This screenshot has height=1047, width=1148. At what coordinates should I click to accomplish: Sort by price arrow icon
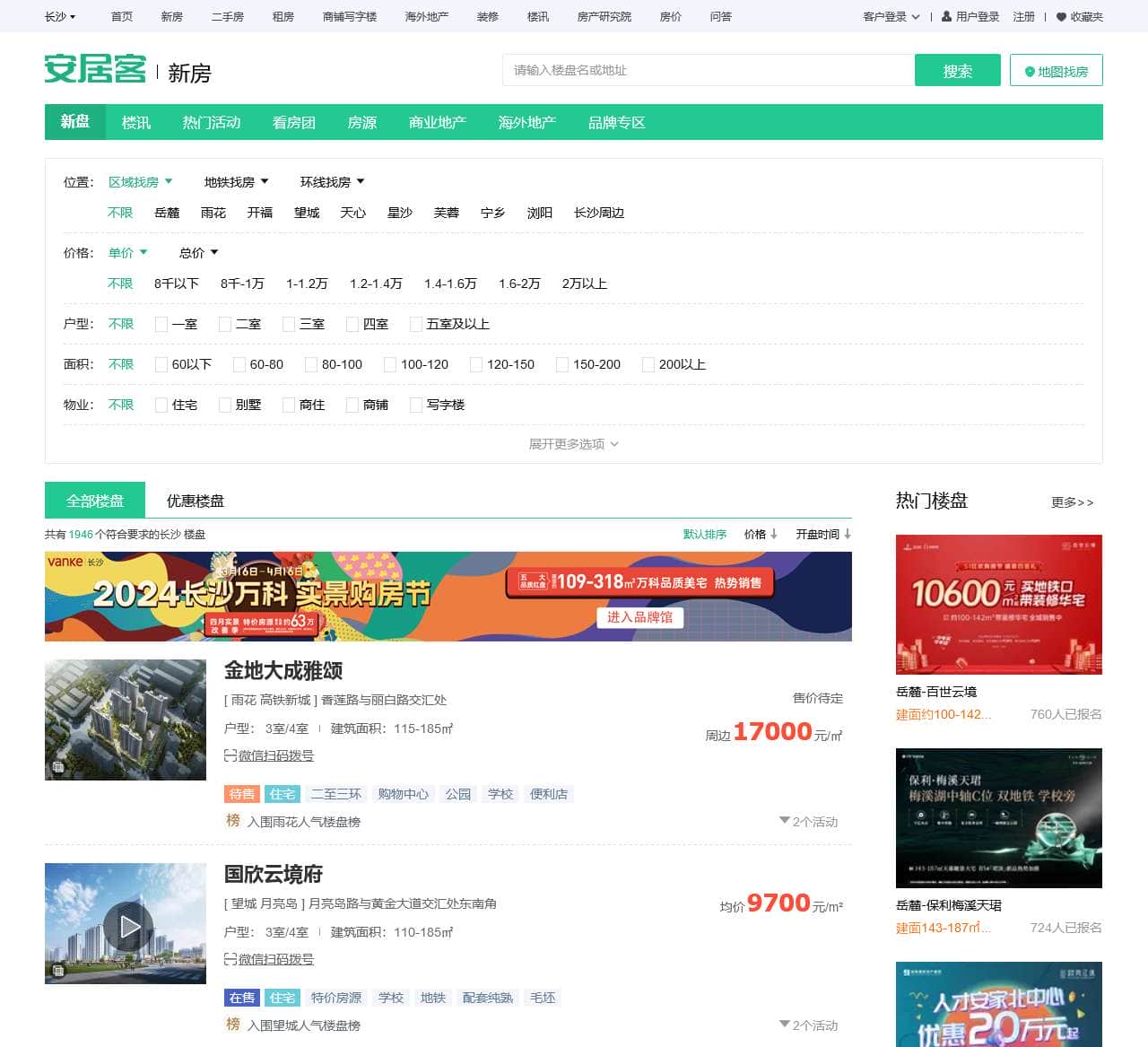pos(773,534)
